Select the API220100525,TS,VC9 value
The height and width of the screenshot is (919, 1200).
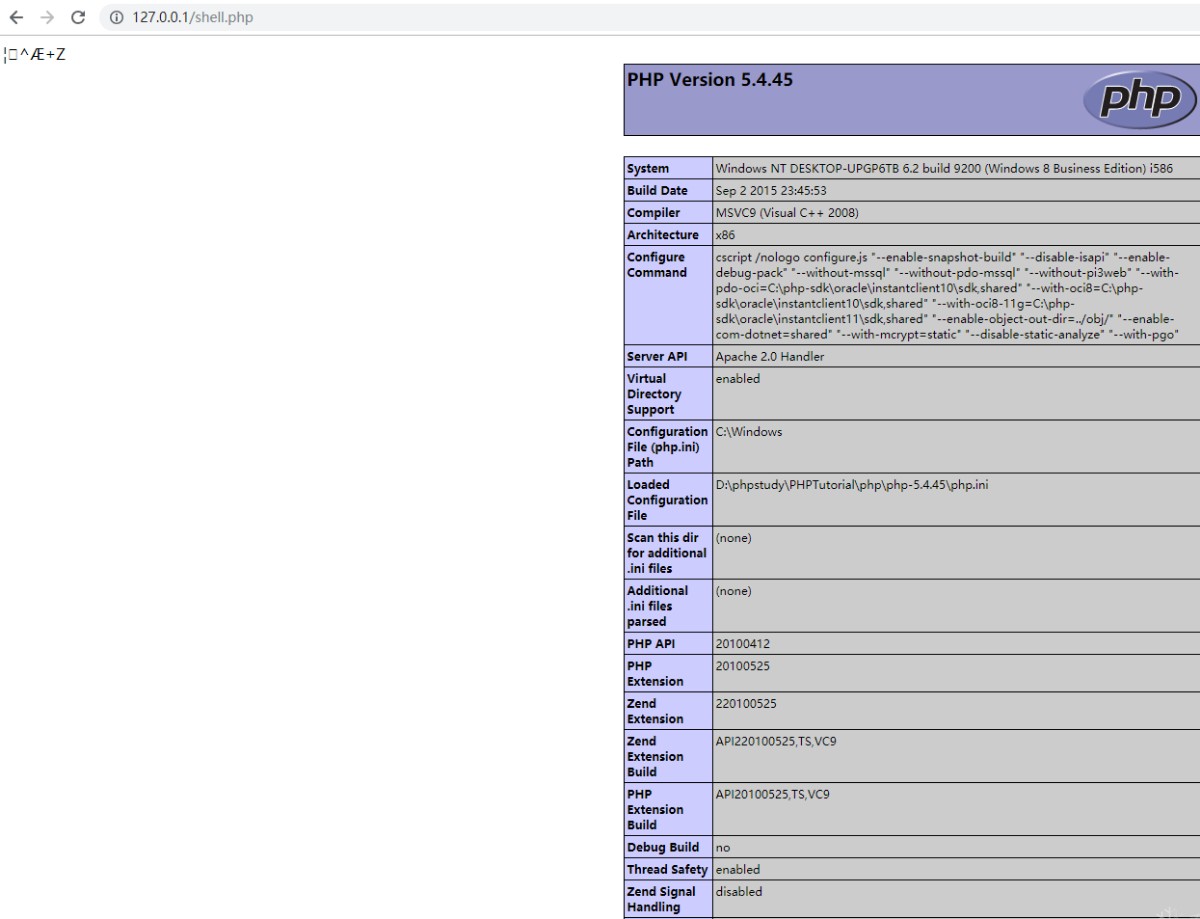pos(776,741)
